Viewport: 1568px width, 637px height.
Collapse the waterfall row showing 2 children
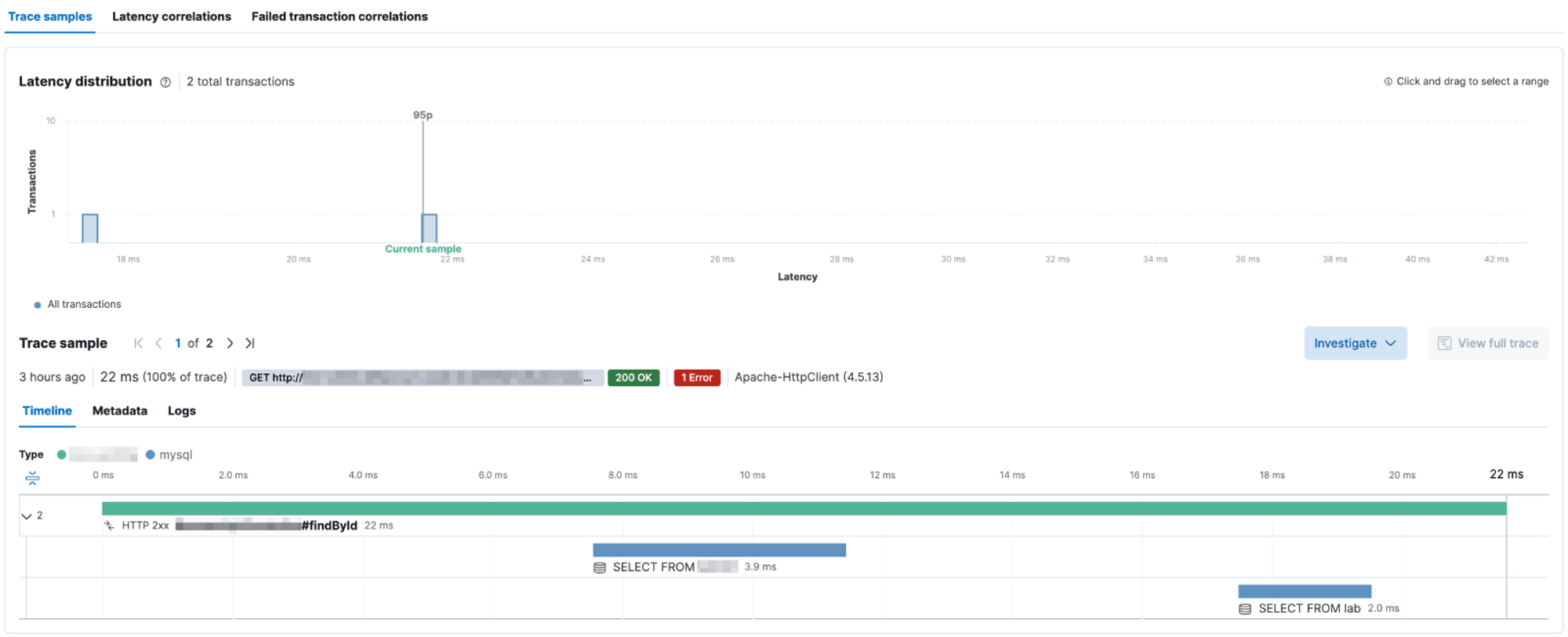[x=27, y=516]
